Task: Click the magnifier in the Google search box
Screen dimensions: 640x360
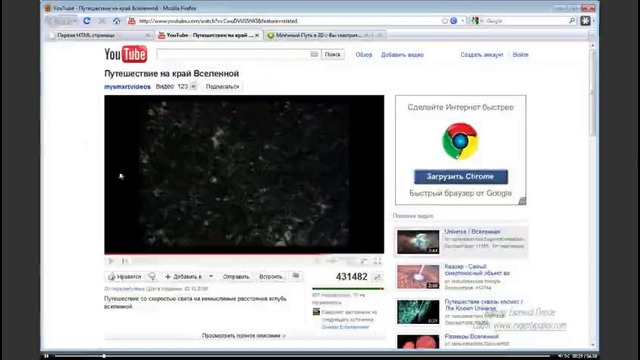Action: 572,21
